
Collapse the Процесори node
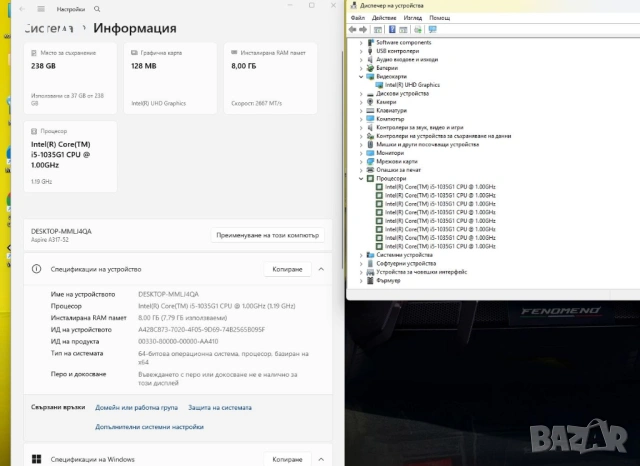(x=361, y=178)
